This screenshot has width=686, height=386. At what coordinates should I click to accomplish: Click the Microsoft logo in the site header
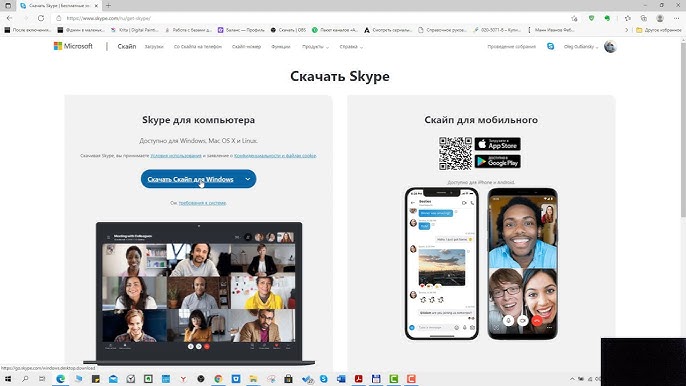click(x=73, y=46)
